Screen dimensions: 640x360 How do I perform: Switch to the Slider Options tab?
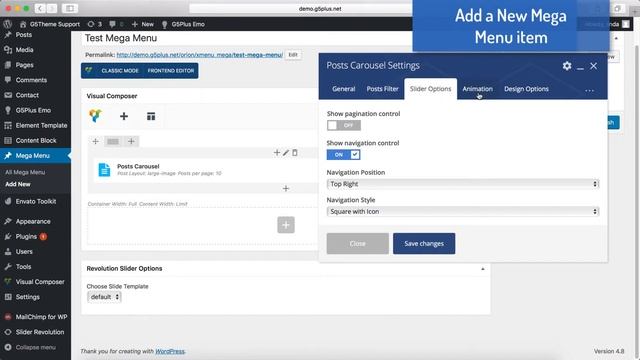pyautogui.click(x=431, y=89)
